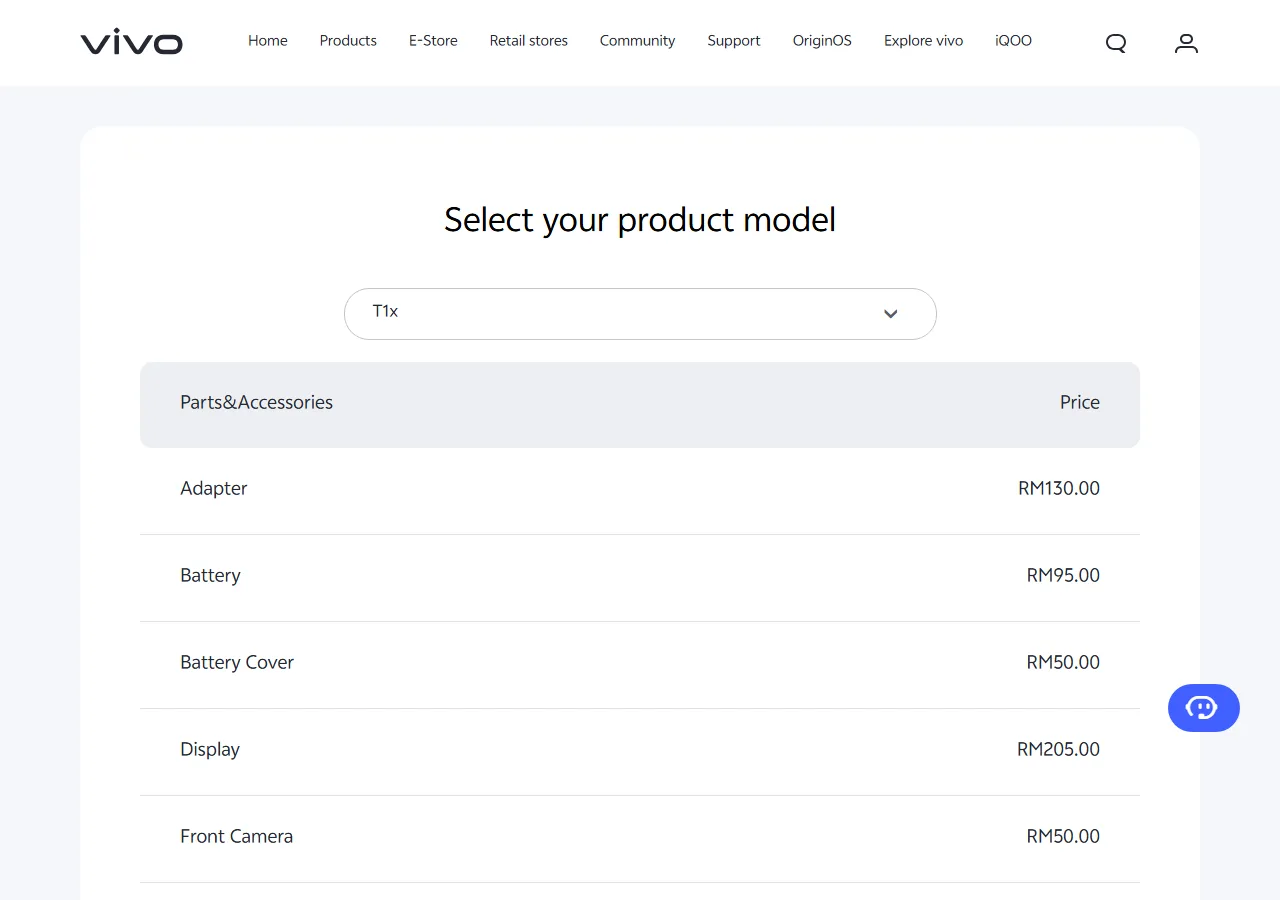1280x900 pixels.
Task: Open the chat support robot icon
Action: point(1204,708)
